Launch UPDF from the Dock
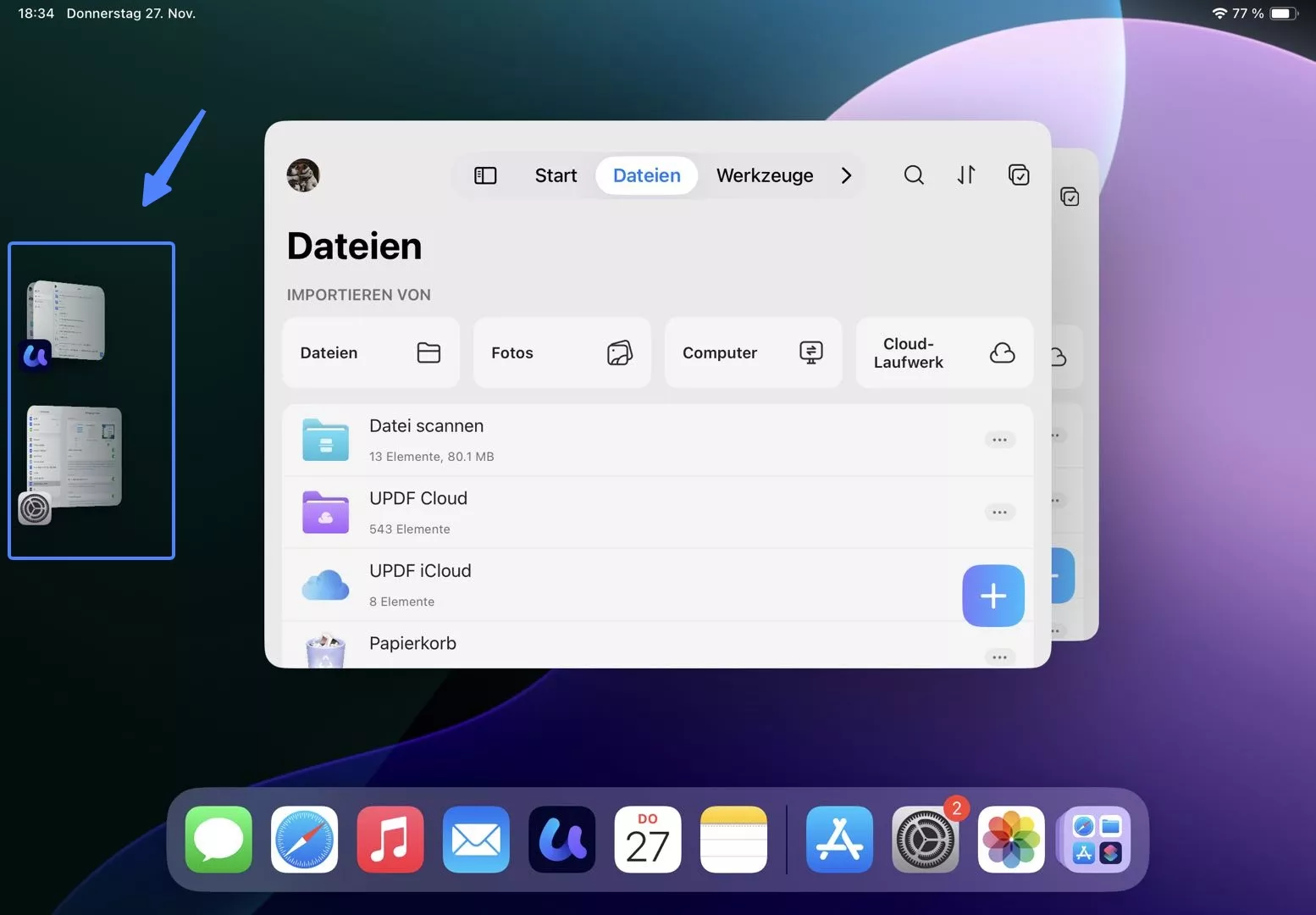The height and width of the screenshot is (915, 1316). coord(561,840)
